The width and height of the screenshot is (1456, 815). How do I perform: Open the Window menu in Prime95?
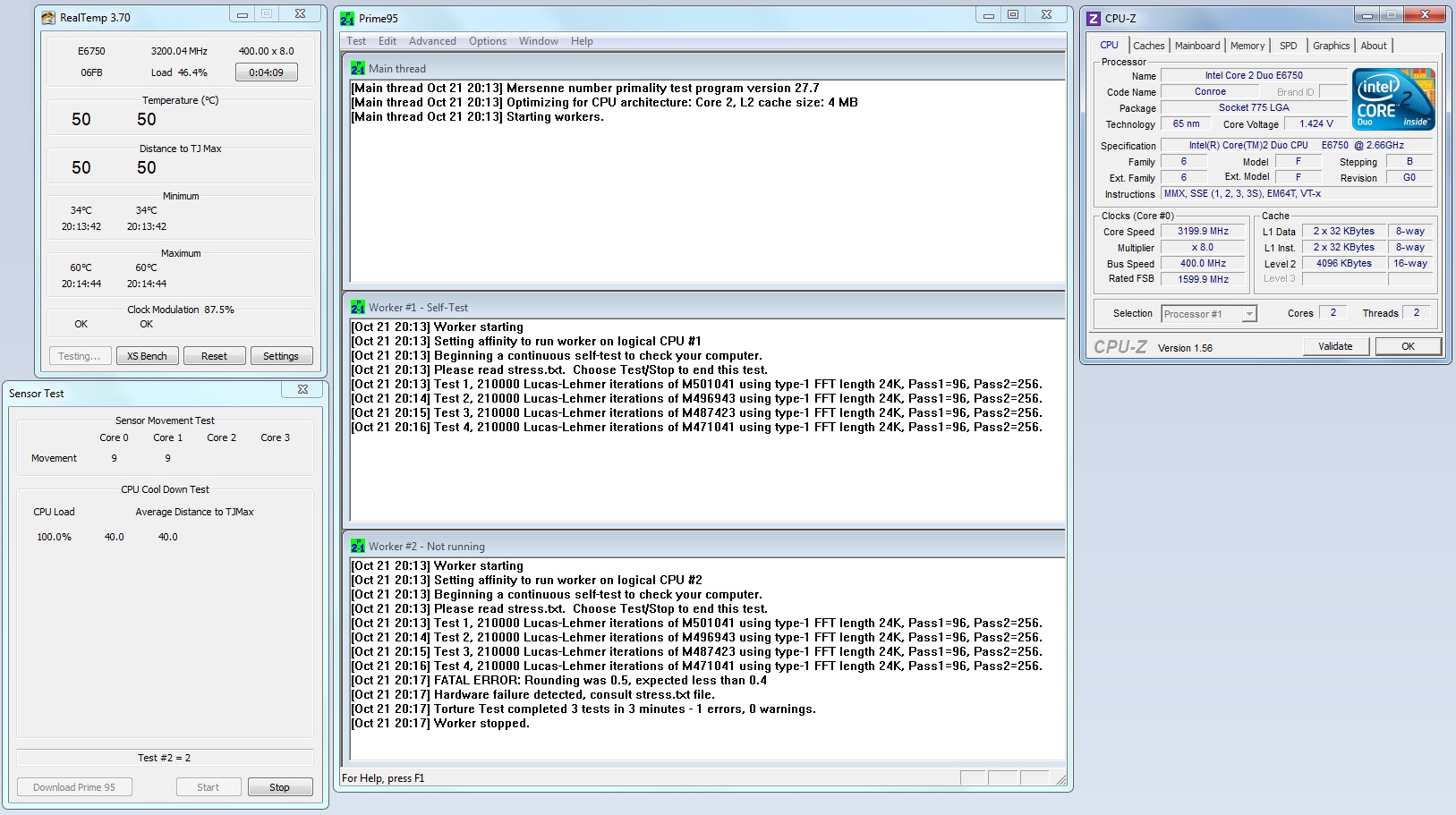pos(539,41)
